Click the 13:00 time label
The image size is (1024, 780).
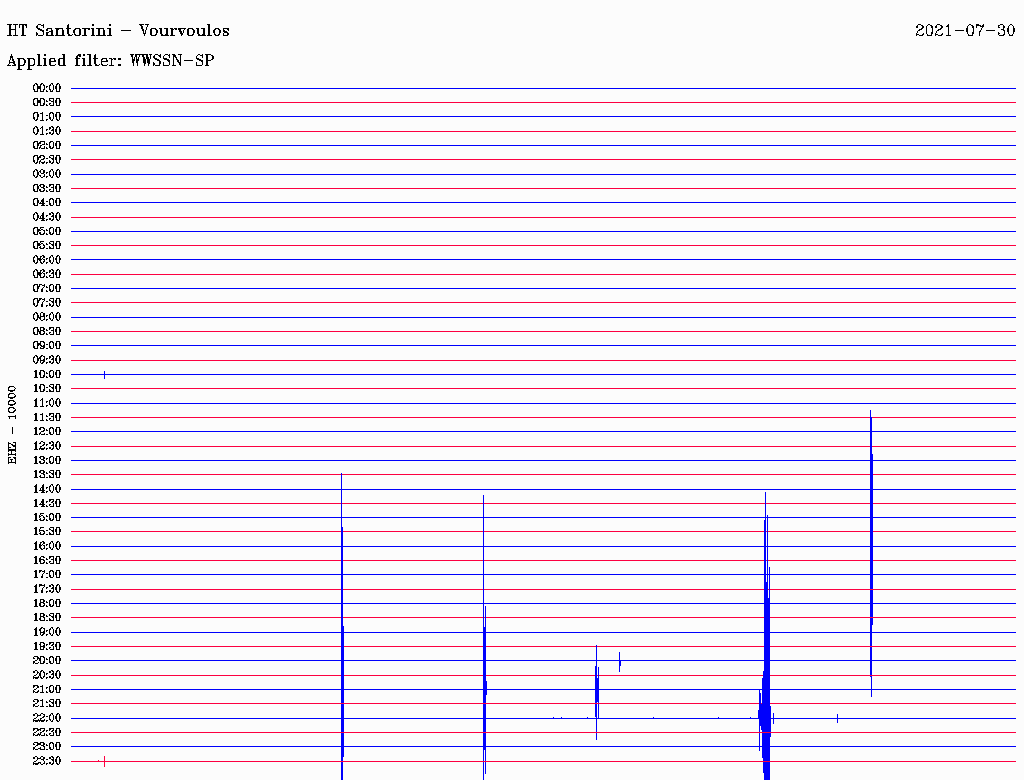[x=47, y=461]
